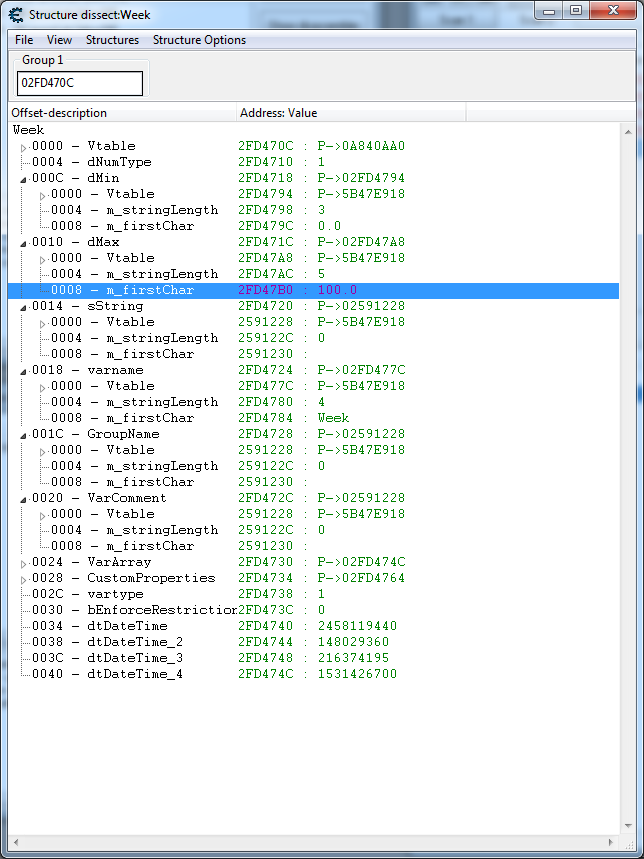Click the Offset-description column header
This screenshot has height=859, width=644.
[x=122, y=113]
